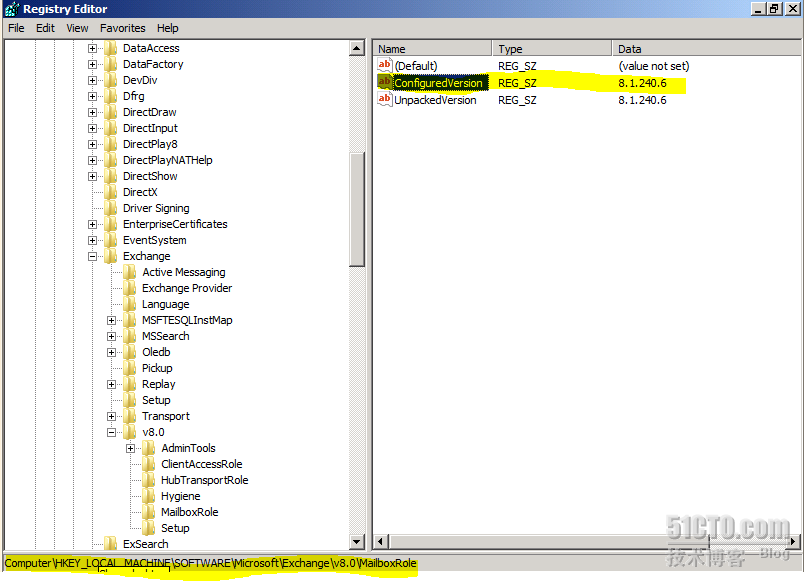Click the ExSearch folder icon
Screen dimensions: 804x581
110,544
